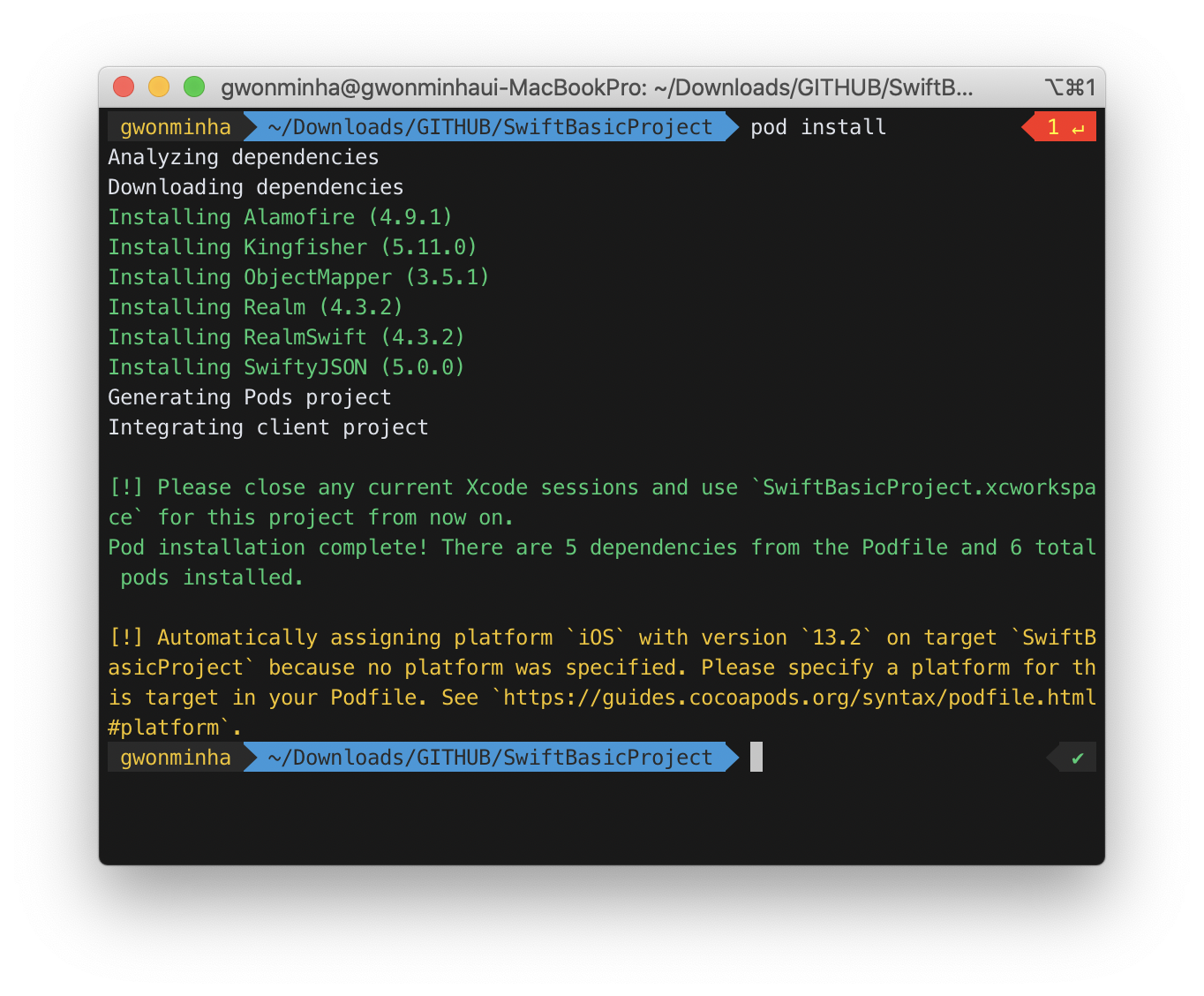Click the 'Downloading dependencies' line
Screen dimensions: 1204x996
[x=256, y=187]
